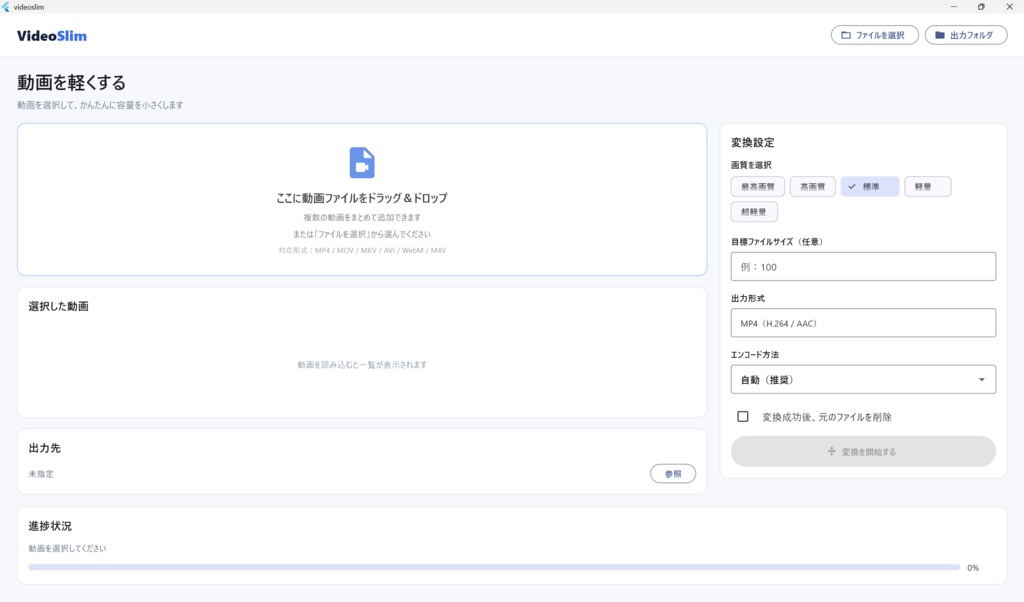This screenshot has height=602, width=1024.
Task: Click the 出力形式 MP4 (H.264 / AAC) field
Action: (x=863, y=323)
